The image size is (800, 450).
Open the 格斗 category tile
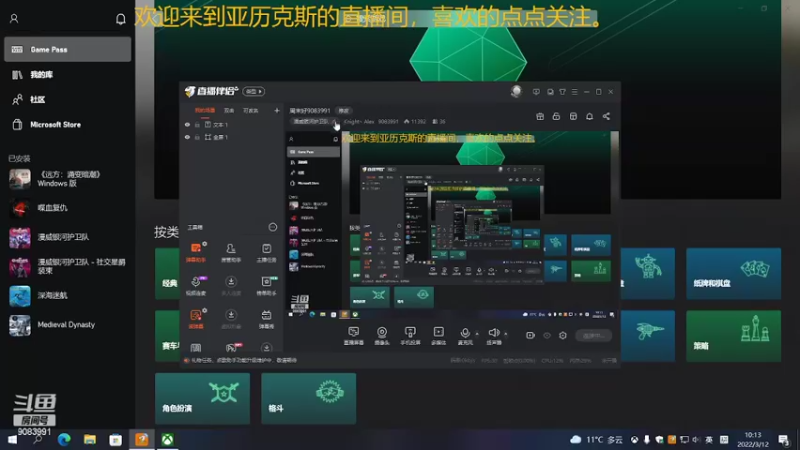(309, 398)
